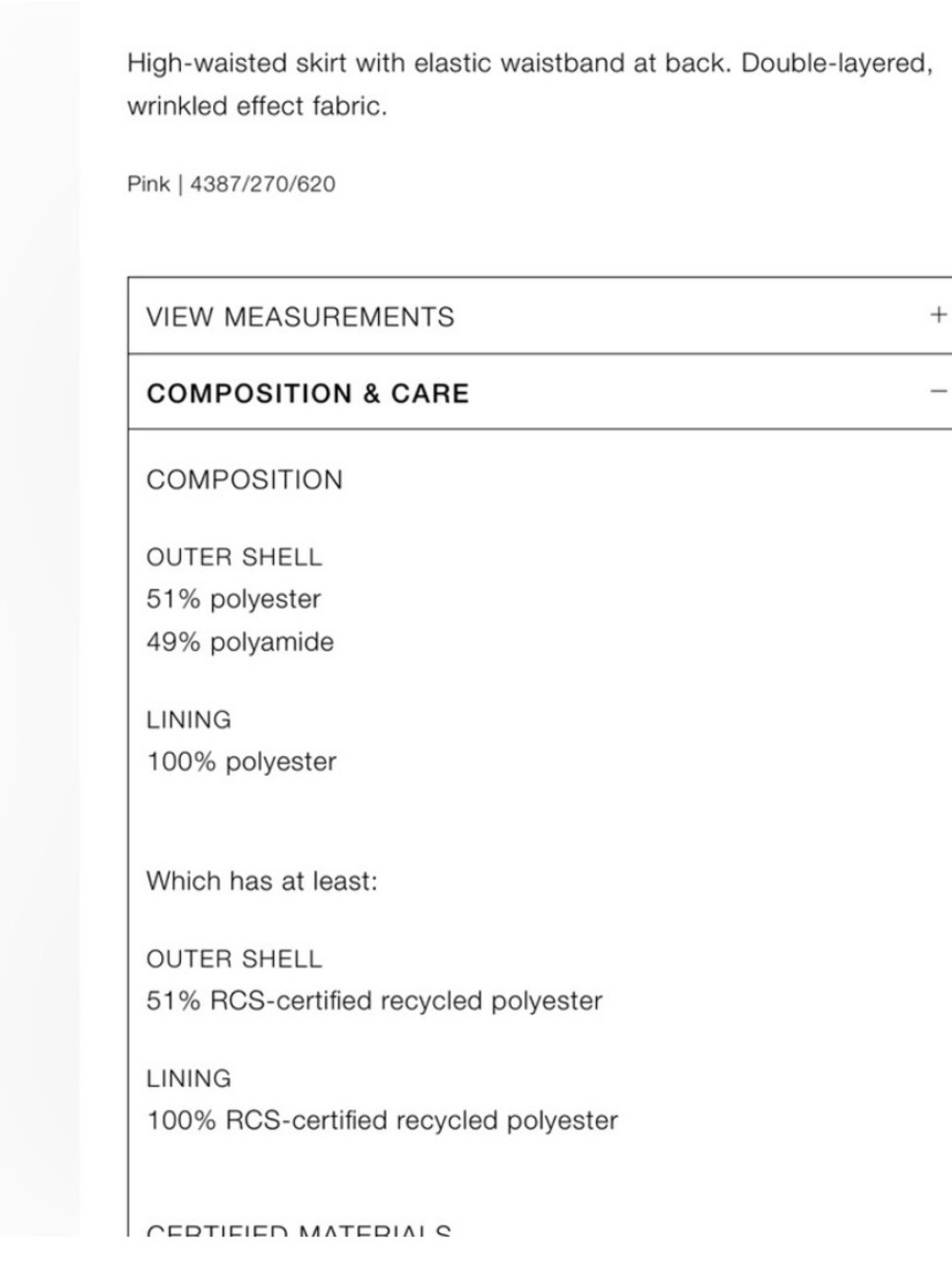Expand View Measurements with the plus icon
The width and height of the screenshot is (952, 1269).
coord(939,315)
